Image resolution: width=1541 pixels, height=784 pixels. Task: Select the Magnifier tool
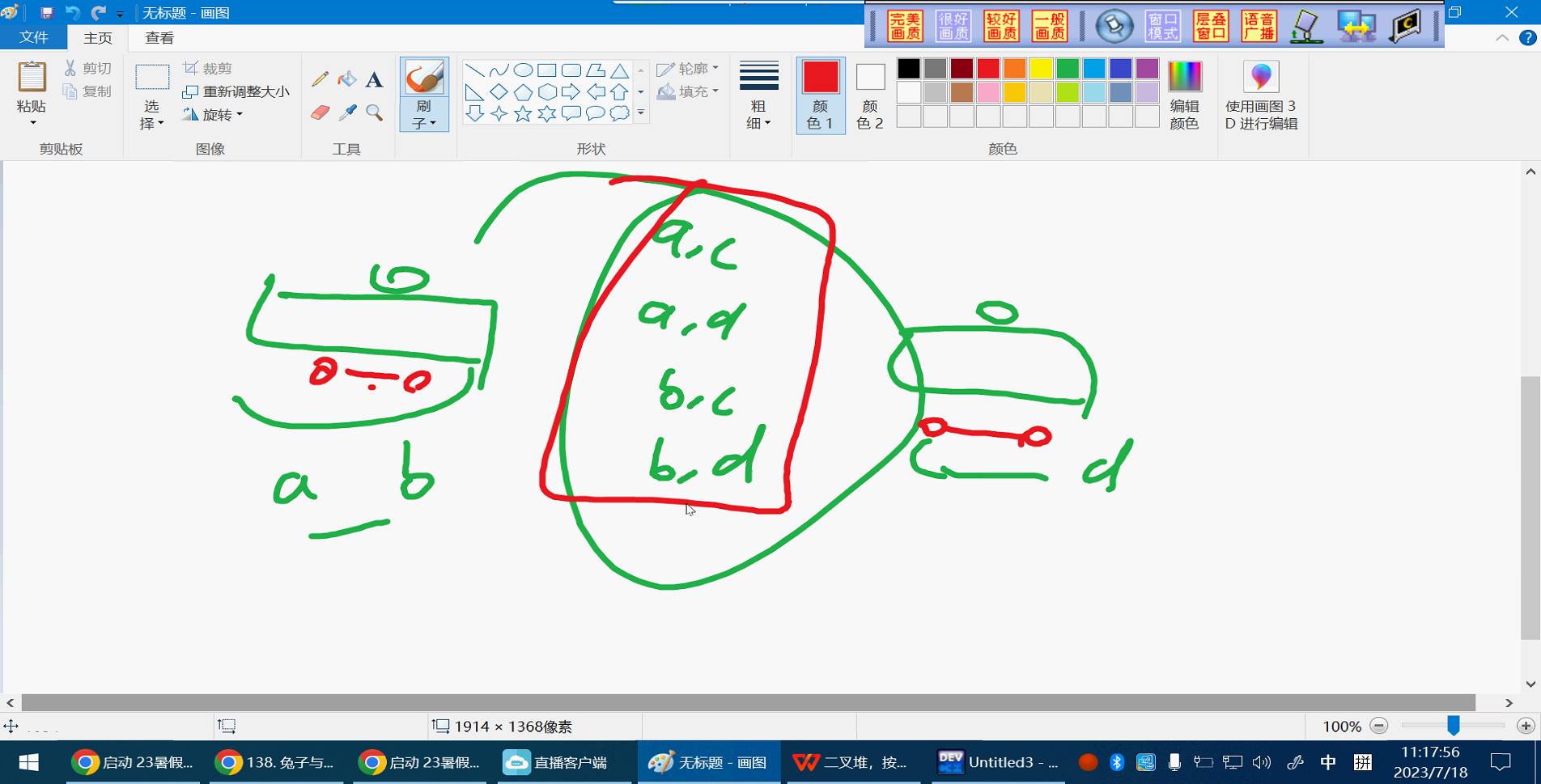tap(374, 112)
